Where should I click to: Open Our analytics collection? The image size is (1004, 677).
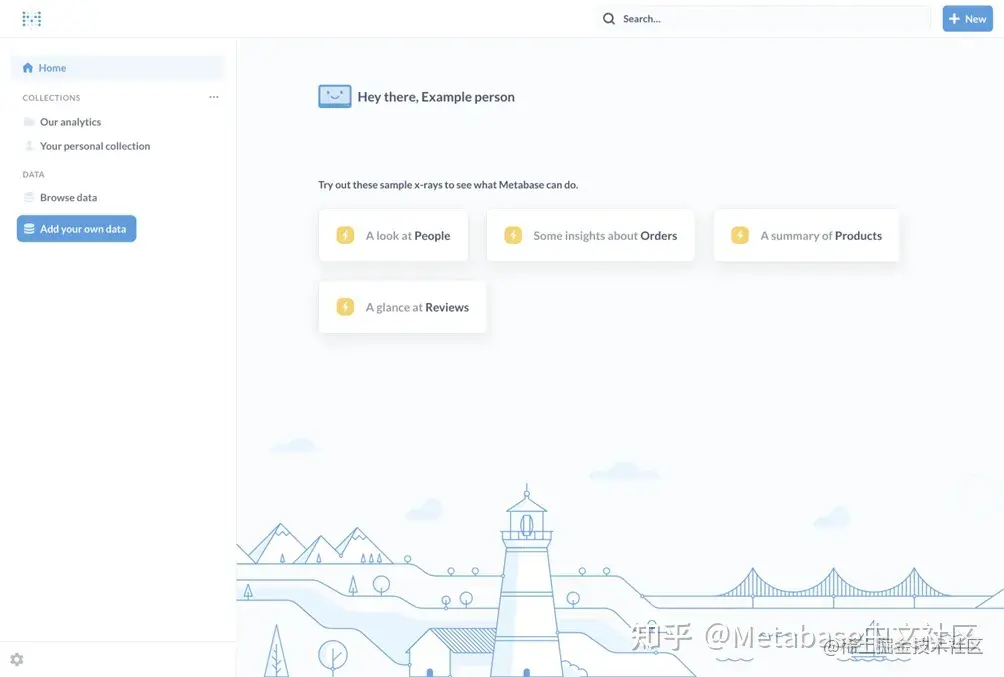coord(70,122)
